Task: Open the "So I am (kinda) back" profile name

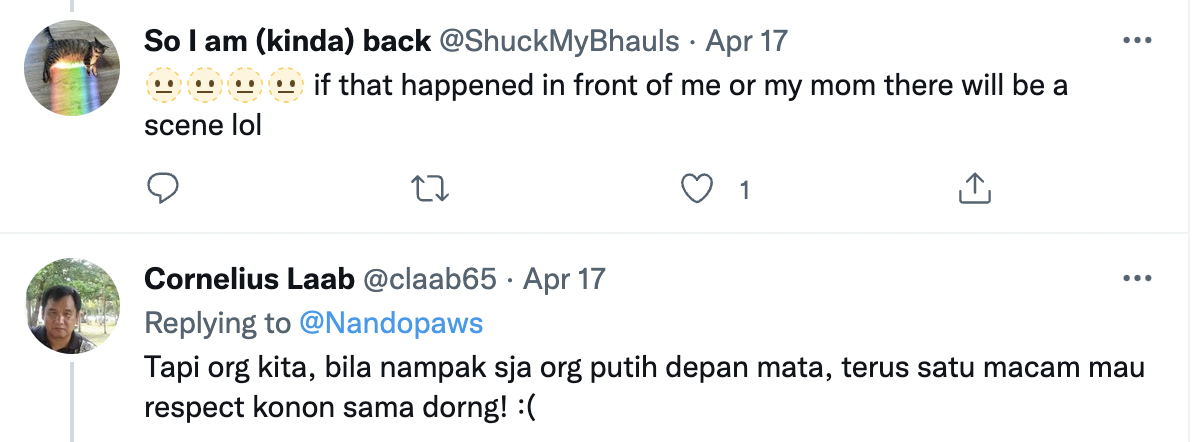Action: coord(288,41)
